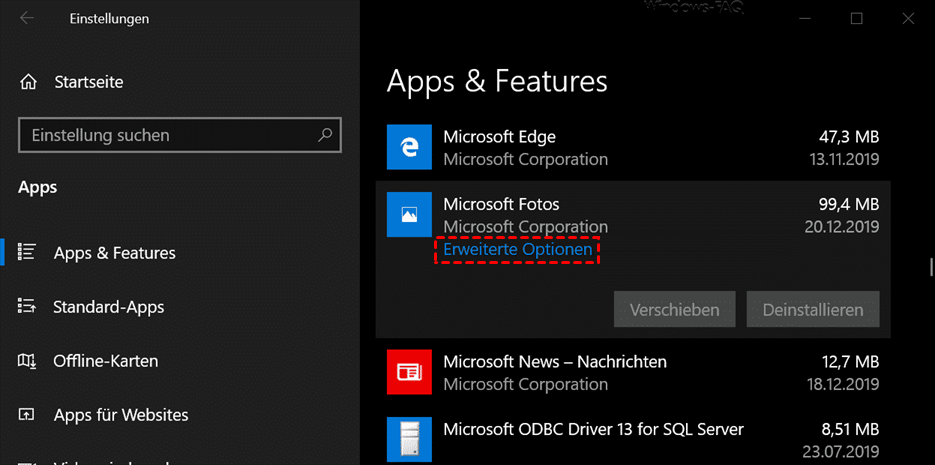
Task: Open Startseite home icon
Action: pos(29,81)
